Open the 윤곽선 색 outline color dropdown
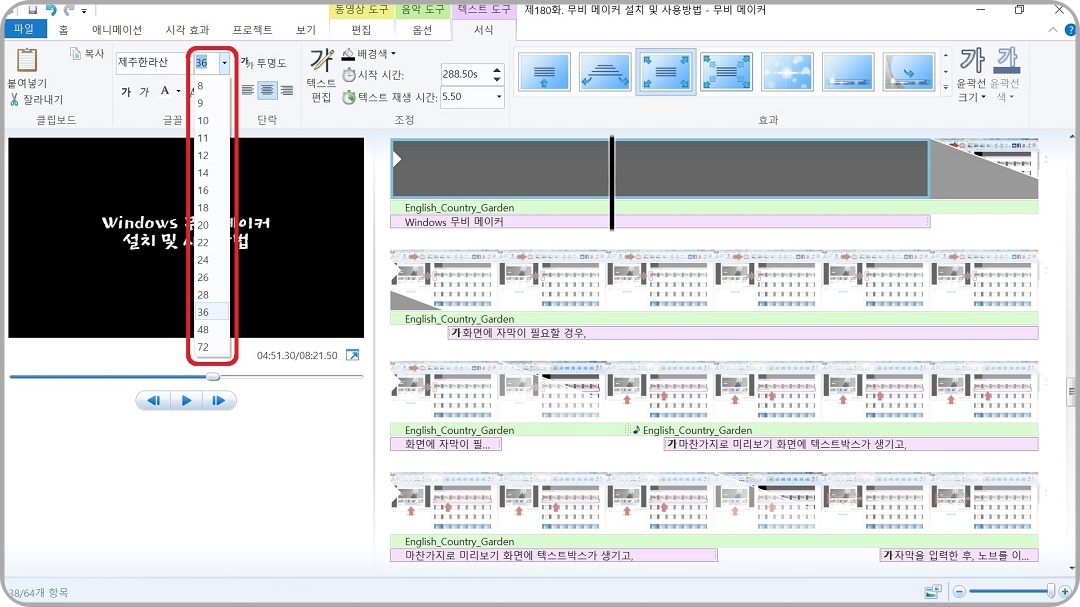 pos(1005,76)
